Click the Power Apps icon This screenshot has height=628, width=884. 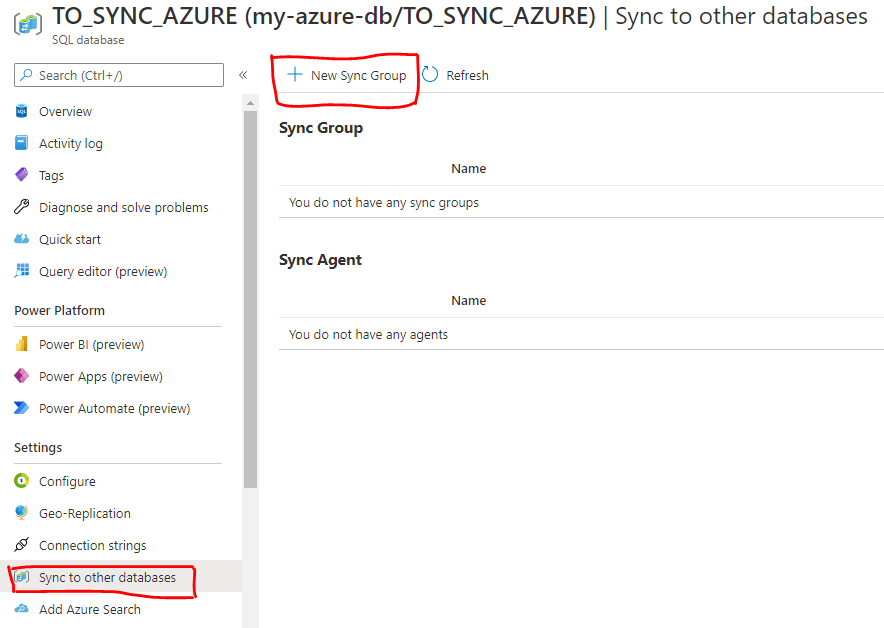point(21,375)
